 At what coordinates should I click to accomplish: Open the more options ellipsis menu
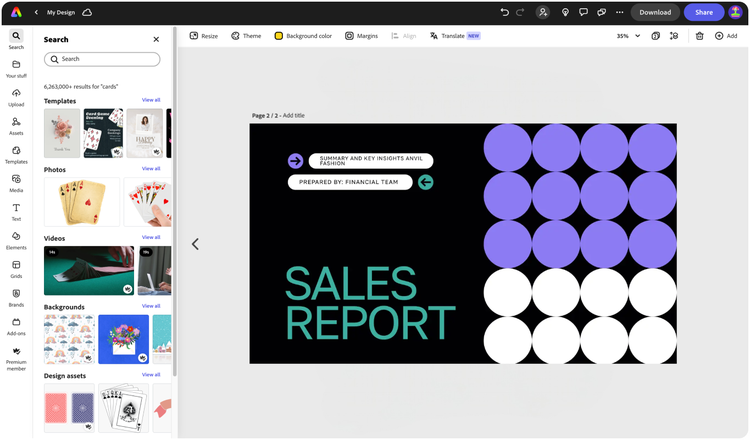pos(619,12)
